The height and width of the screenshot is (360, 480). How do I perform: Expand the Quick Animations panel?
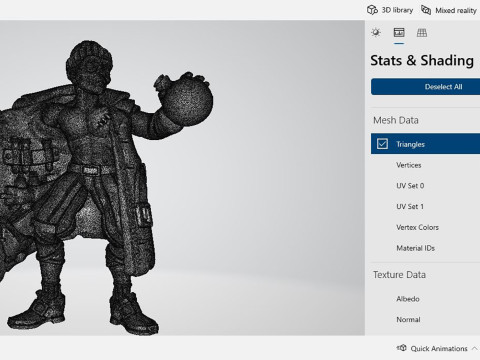pyautogui.click(x=437, y=348)
